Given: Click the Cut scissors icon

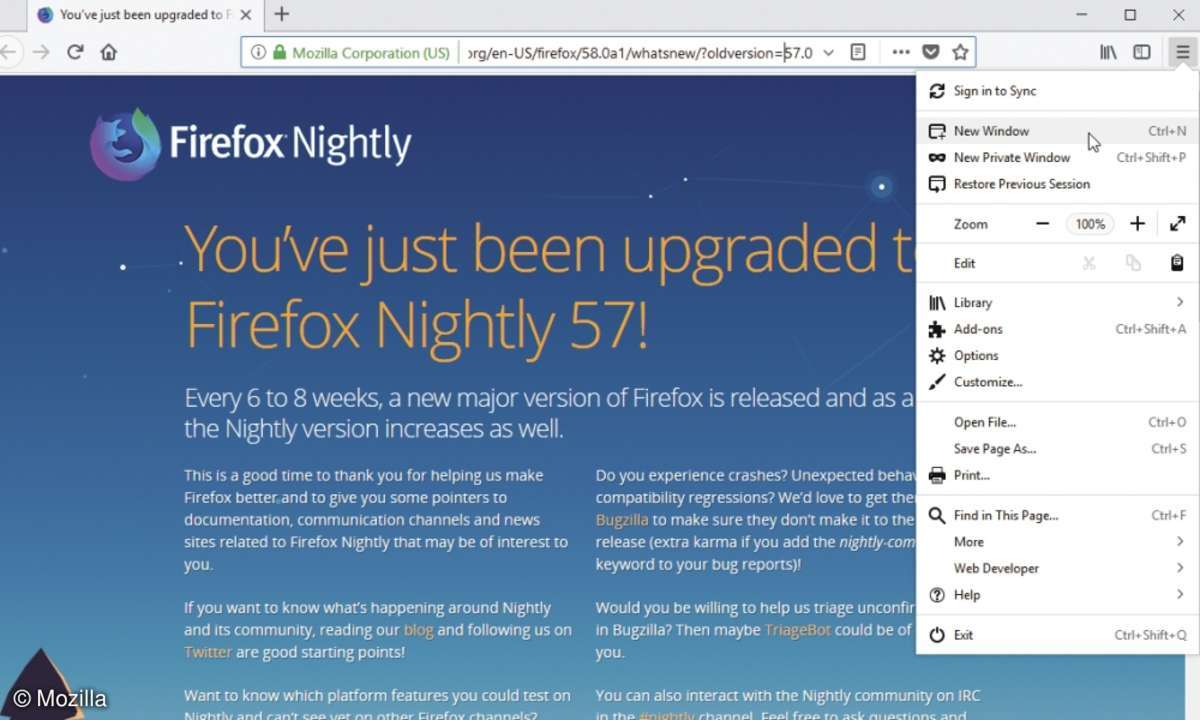Looking at the screenshot, I should [1089, 263].
